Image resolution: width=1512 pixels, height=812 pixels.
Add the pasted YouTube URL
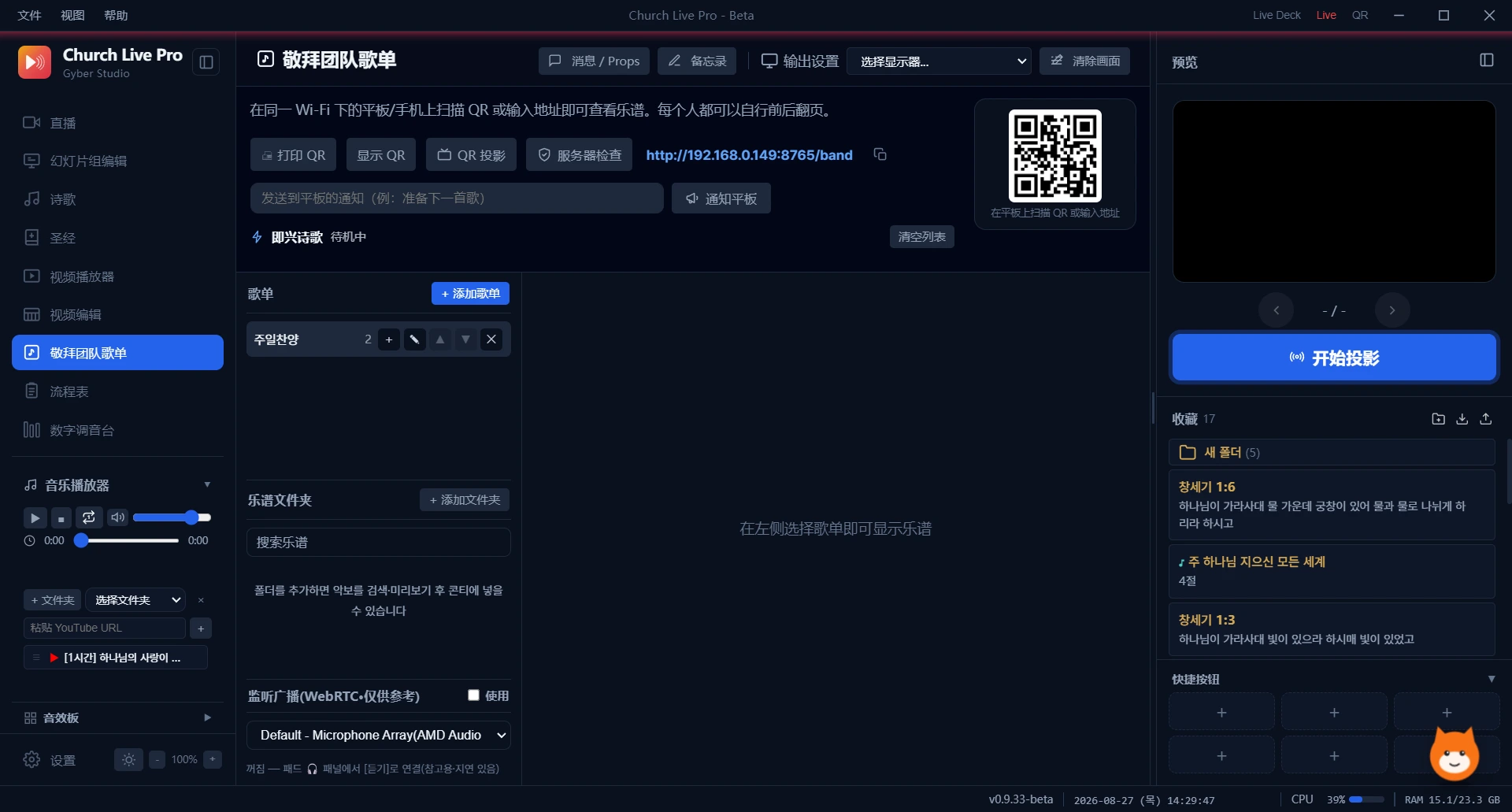click(201, 628)
